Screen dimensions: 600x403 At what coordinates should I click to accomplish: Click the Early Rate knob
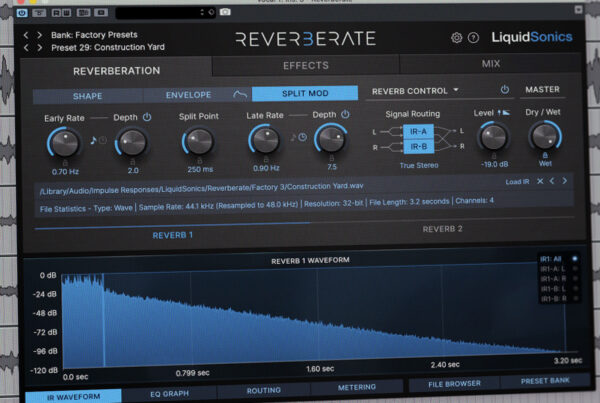65,143
